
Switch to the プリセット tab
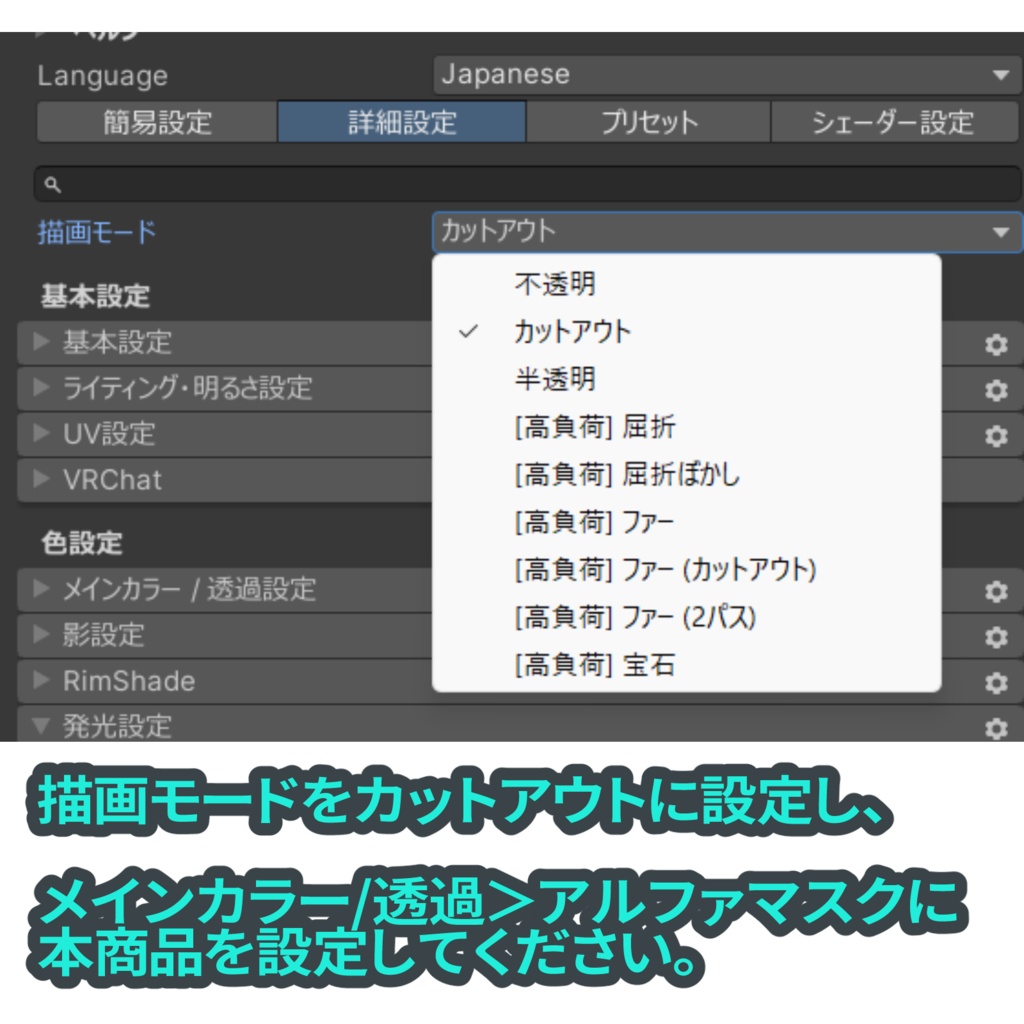(648, 122)
